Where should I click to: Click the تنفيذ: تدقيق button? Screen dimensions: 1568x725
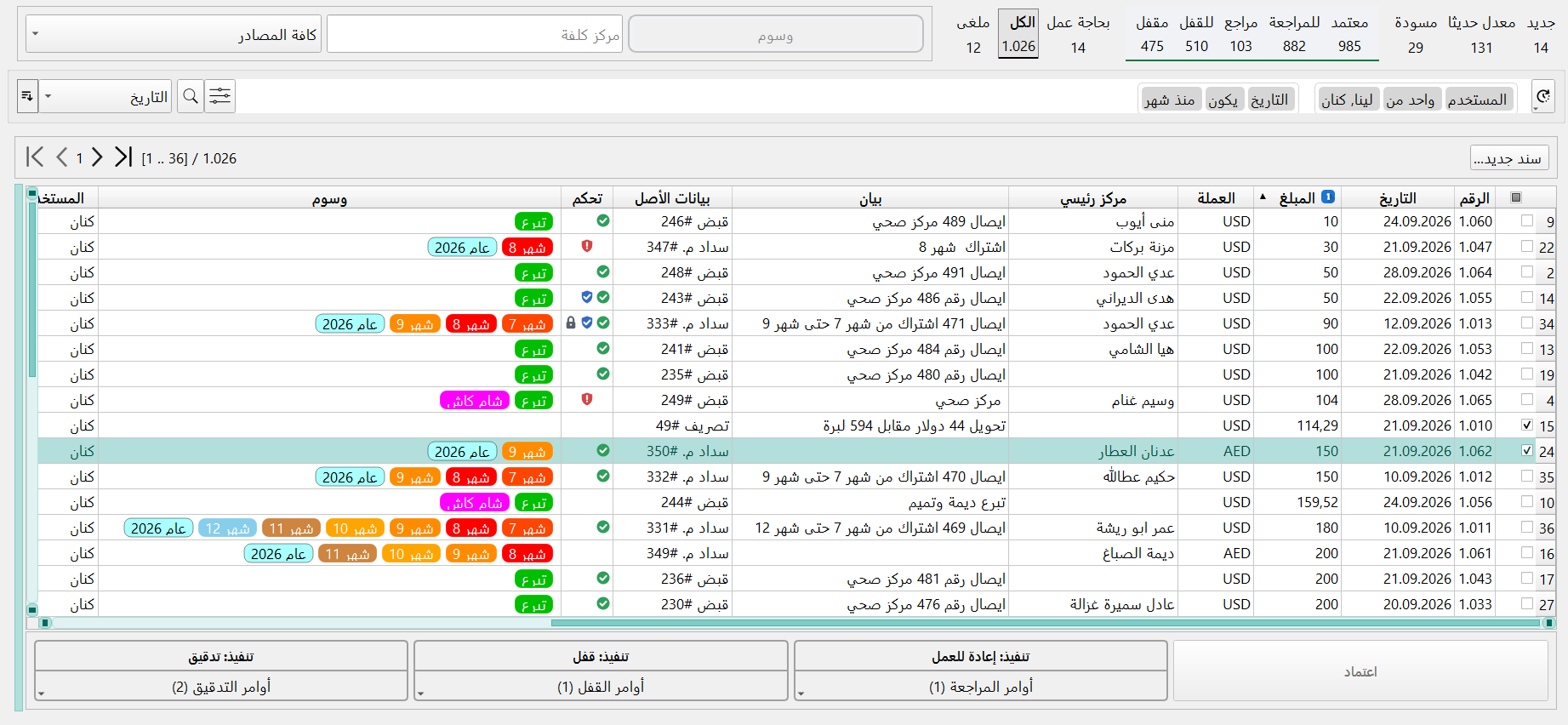221,656
